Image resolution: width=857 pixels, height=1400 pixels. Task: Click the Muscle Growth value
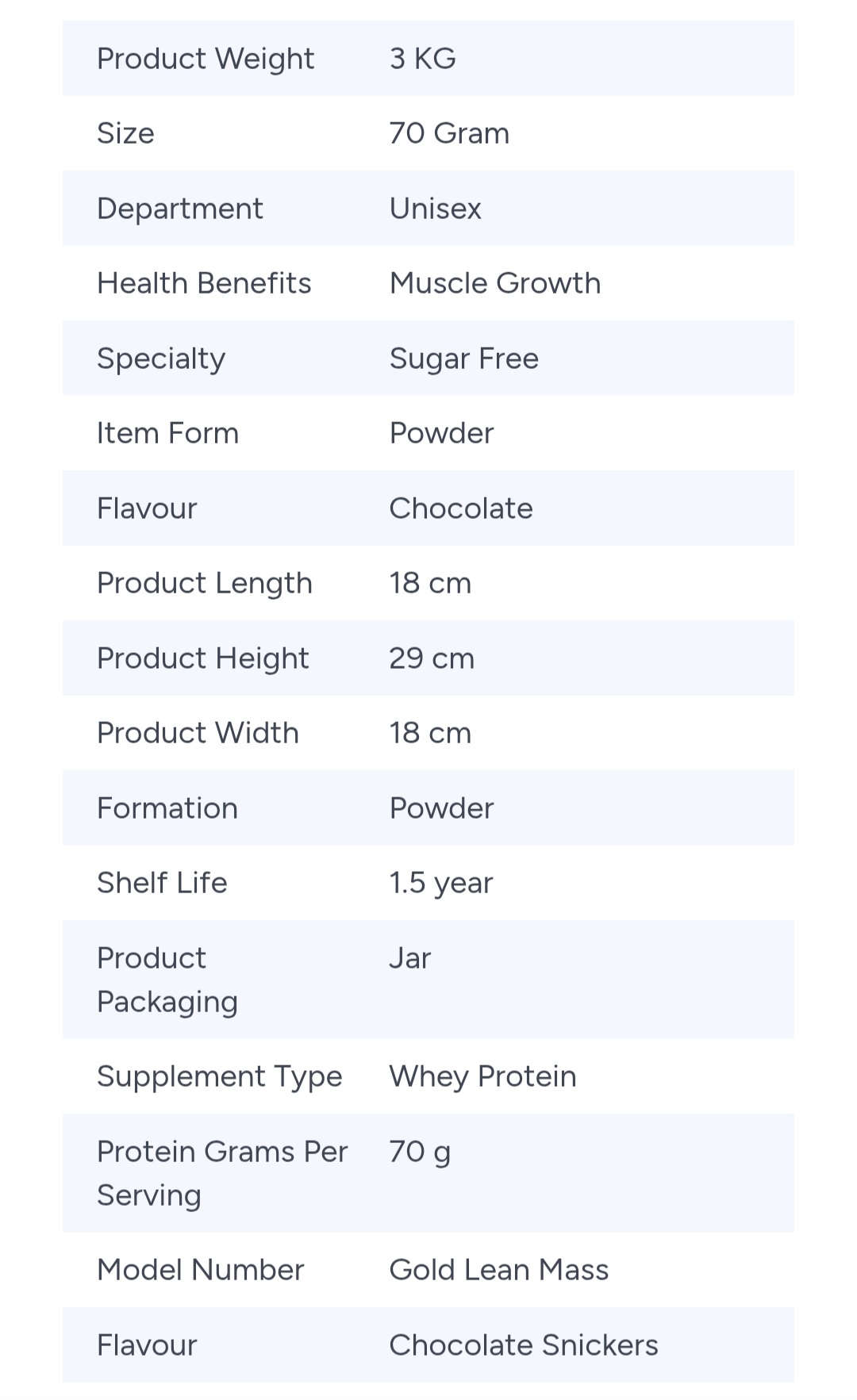(x=494, y=283)
